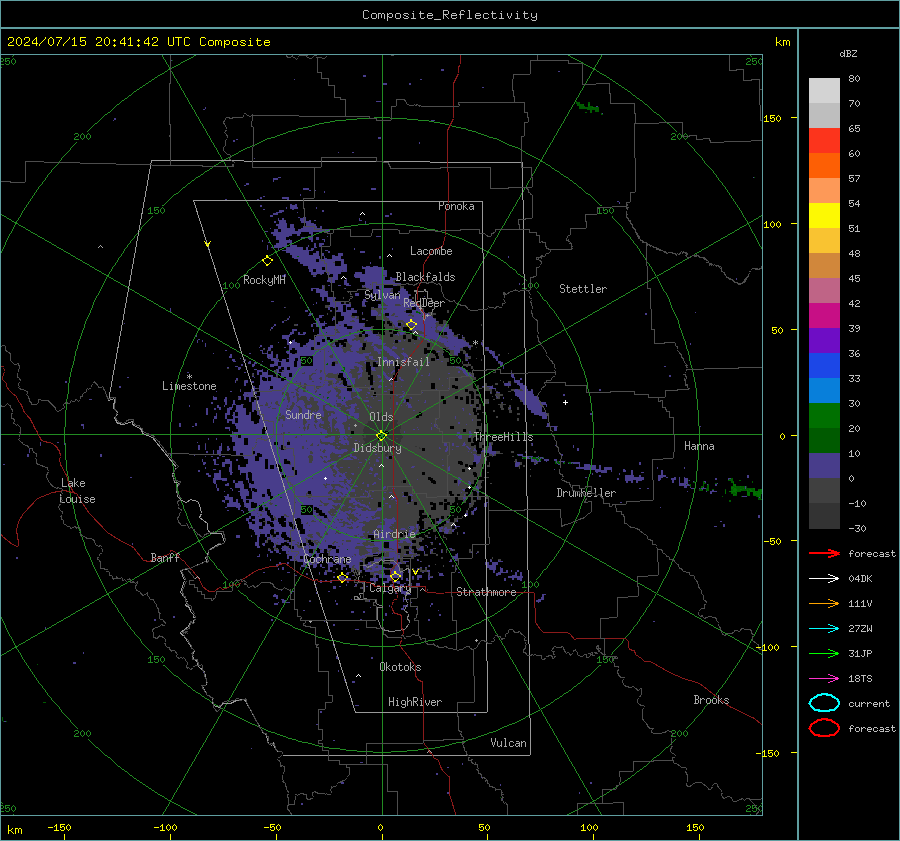The height and width of the screenshot is (841, 900).
Task: Pick the yellow 51-54 dBZ swatch
Action: (x=824, y=216)
